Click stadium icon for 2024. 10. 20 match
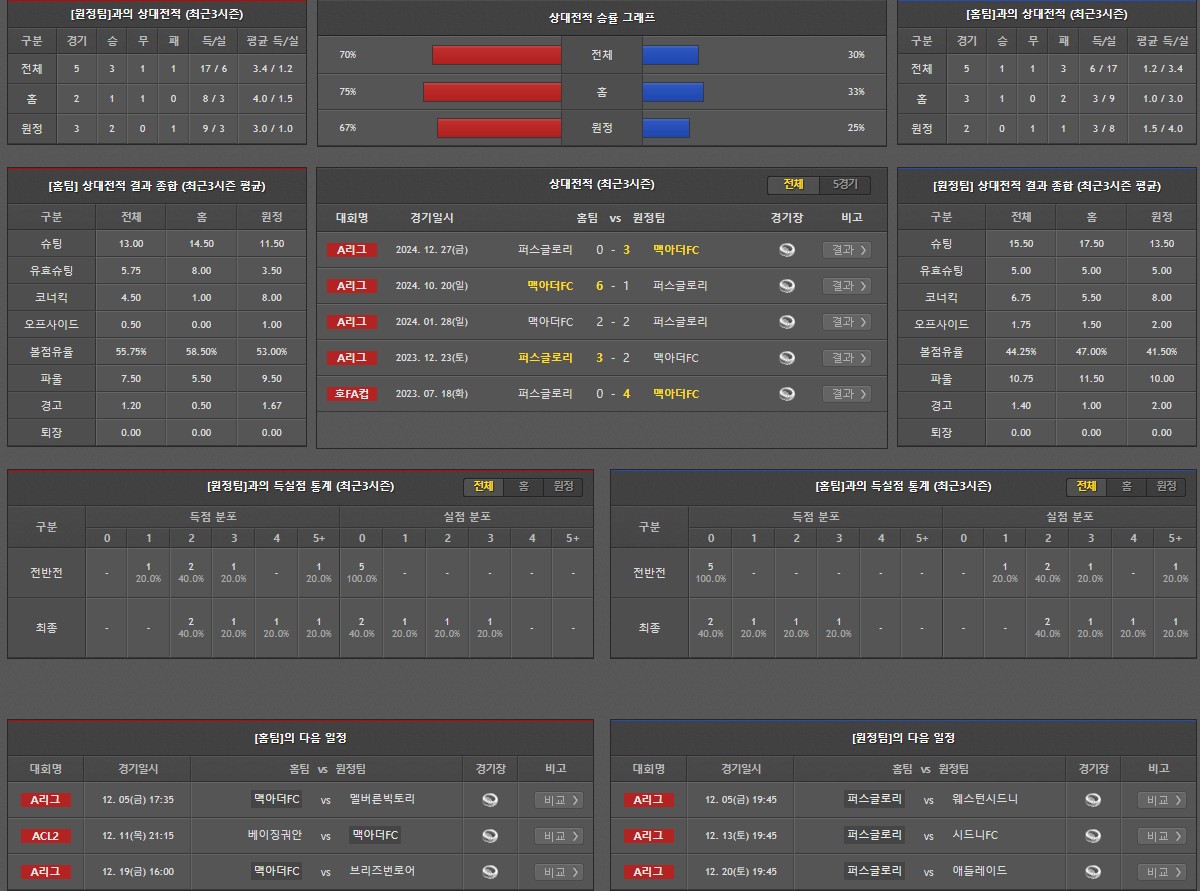 pos(787,286)
